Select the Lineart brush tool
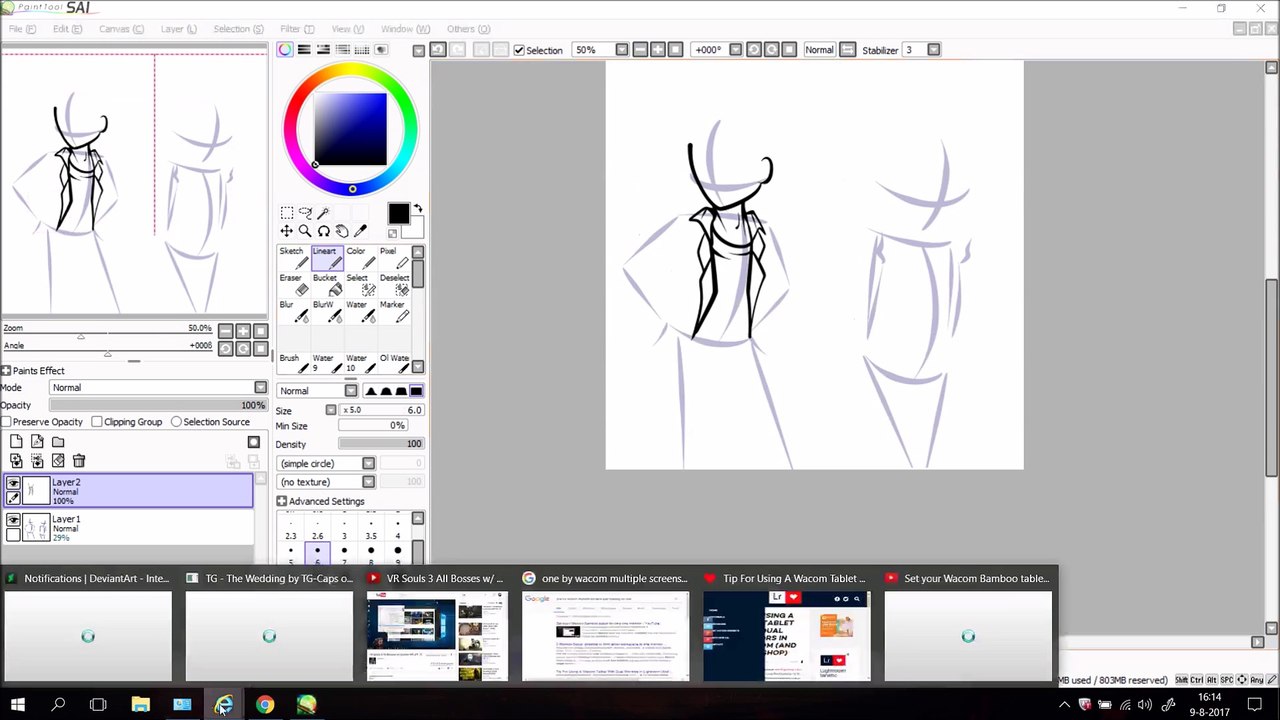 (x=326, y=258)
